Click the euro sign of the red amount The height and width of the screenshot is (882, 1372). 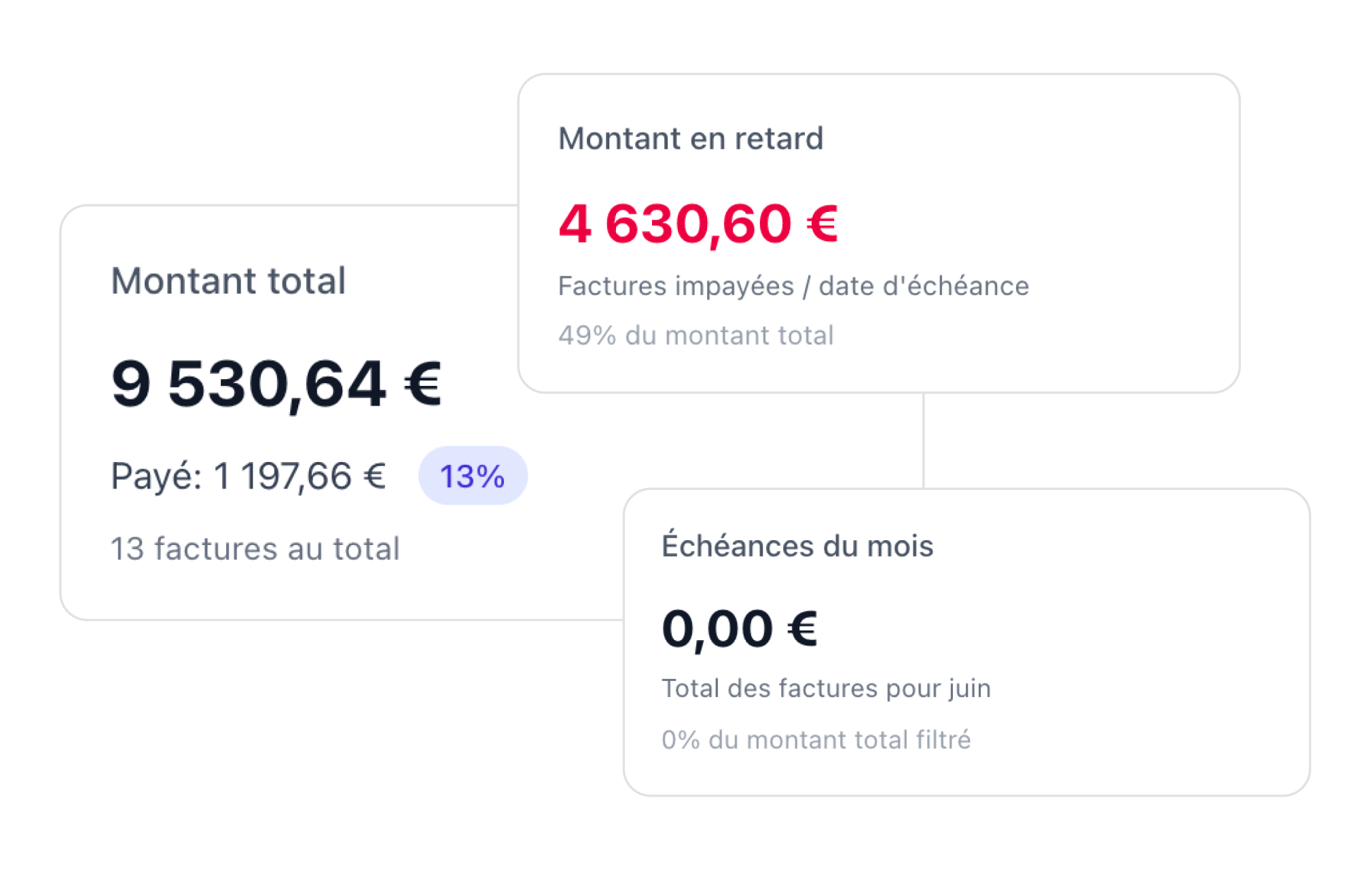[822, 224]
